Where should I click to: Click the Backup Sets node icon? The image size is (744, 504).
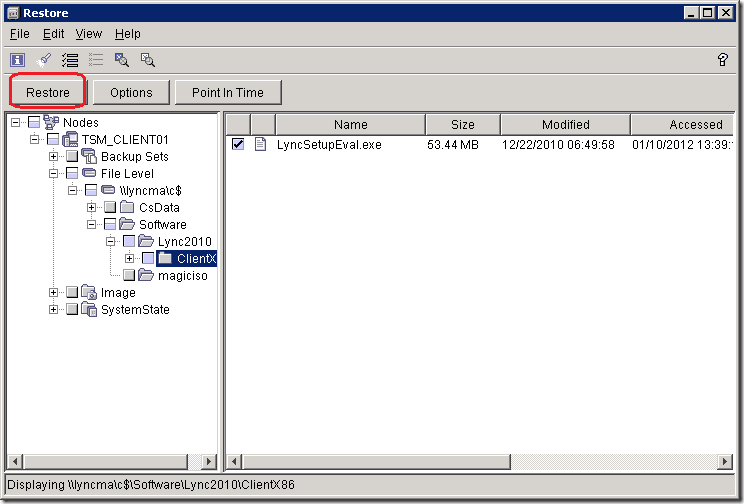click(x=89, y=157)
